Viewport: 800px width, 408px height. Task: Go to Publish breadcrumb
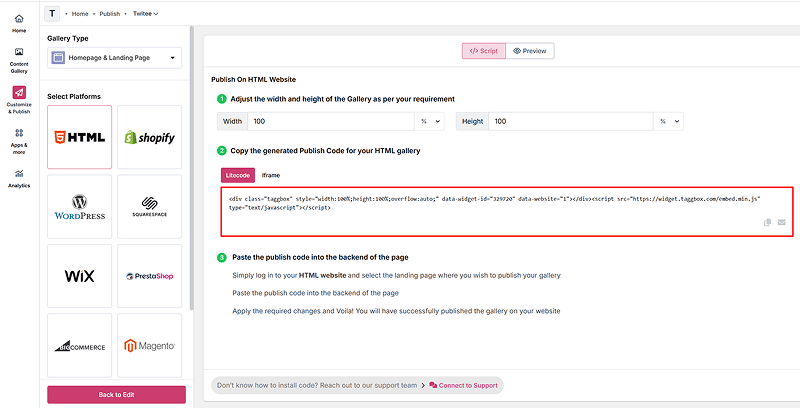click(x=110, y=14)
